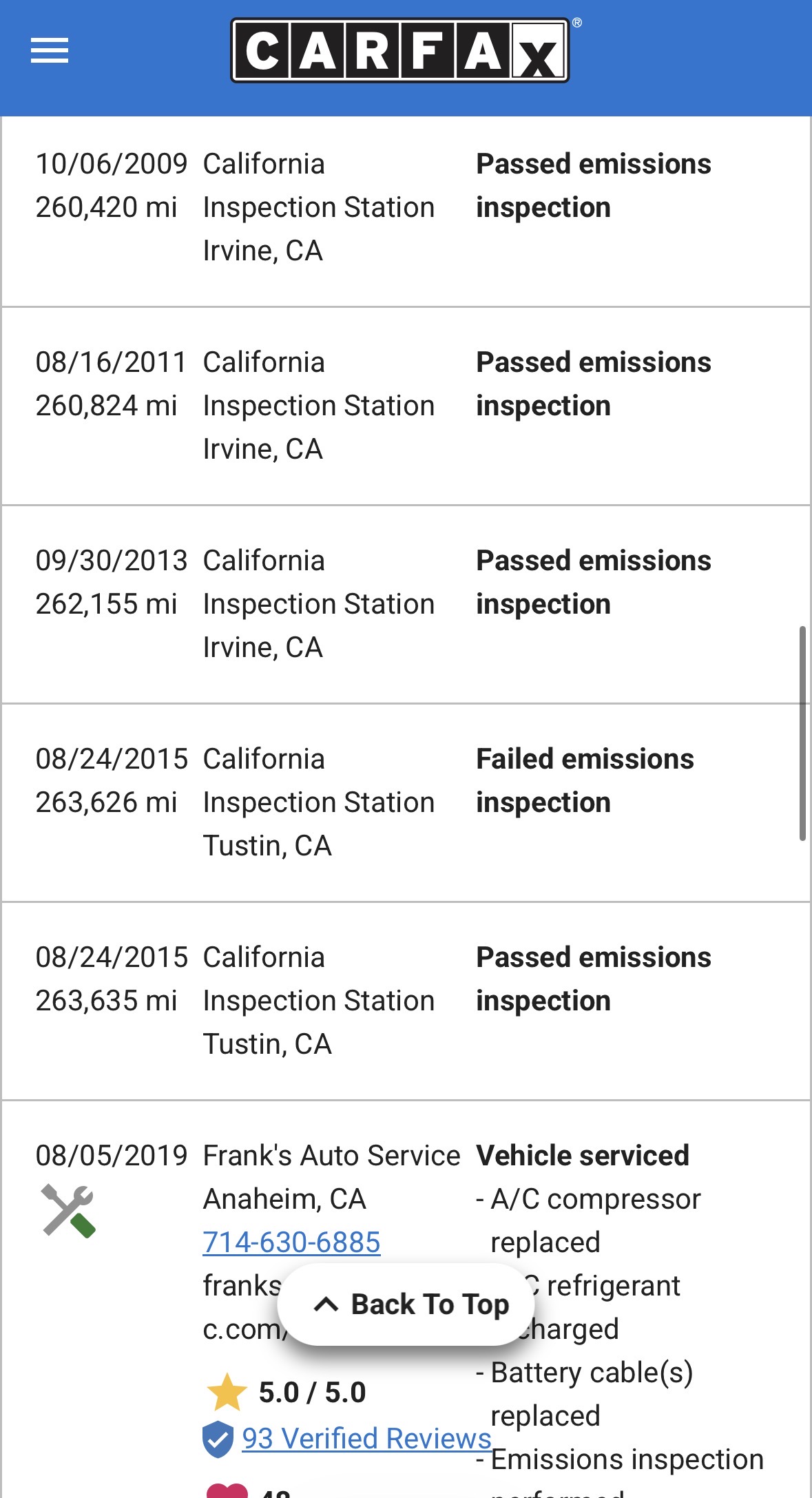Click the gold rating star icon

pos(227,1392)
